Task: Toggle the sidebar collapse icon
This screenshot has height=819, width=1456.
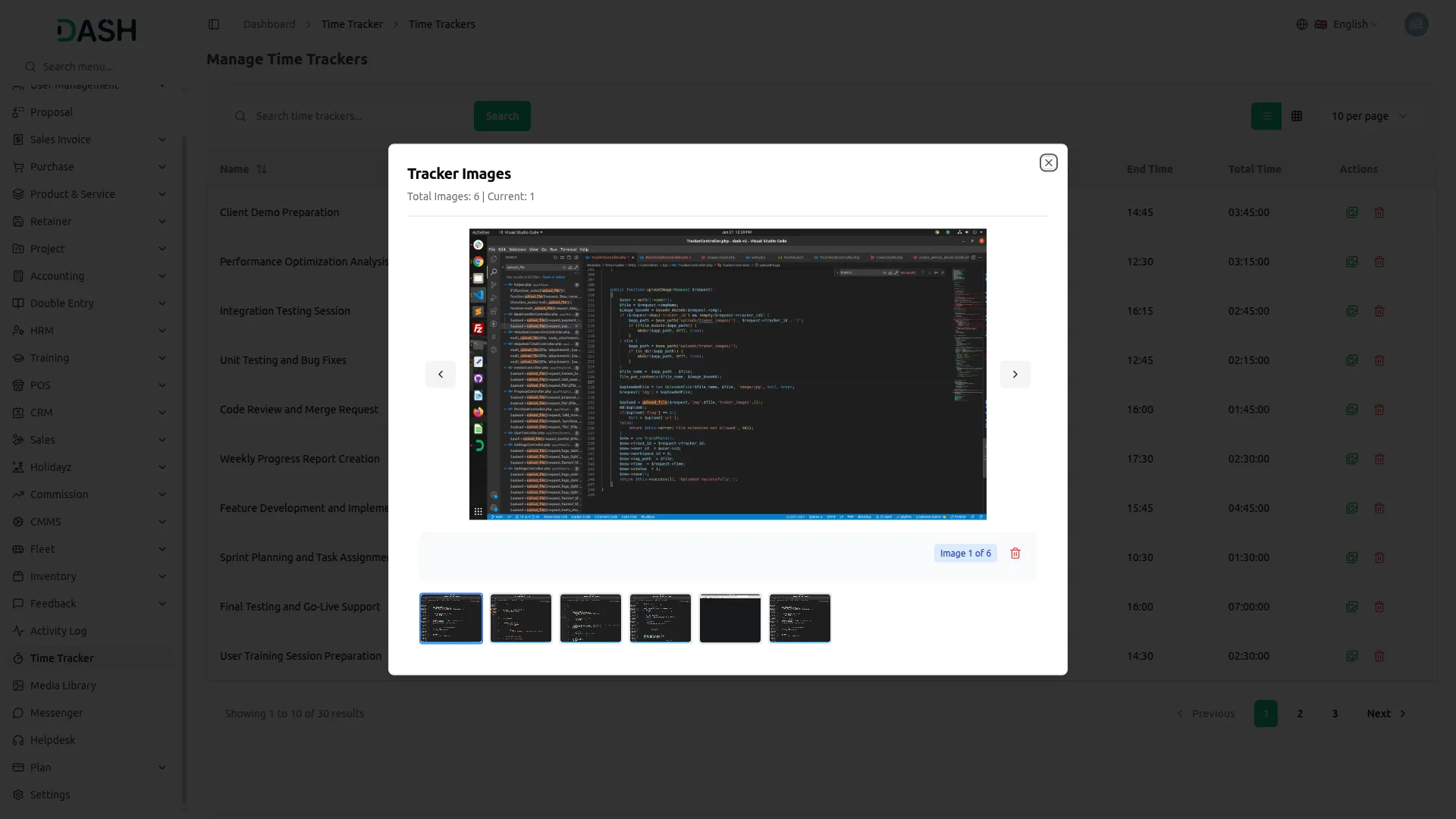Action: (214, 24)
